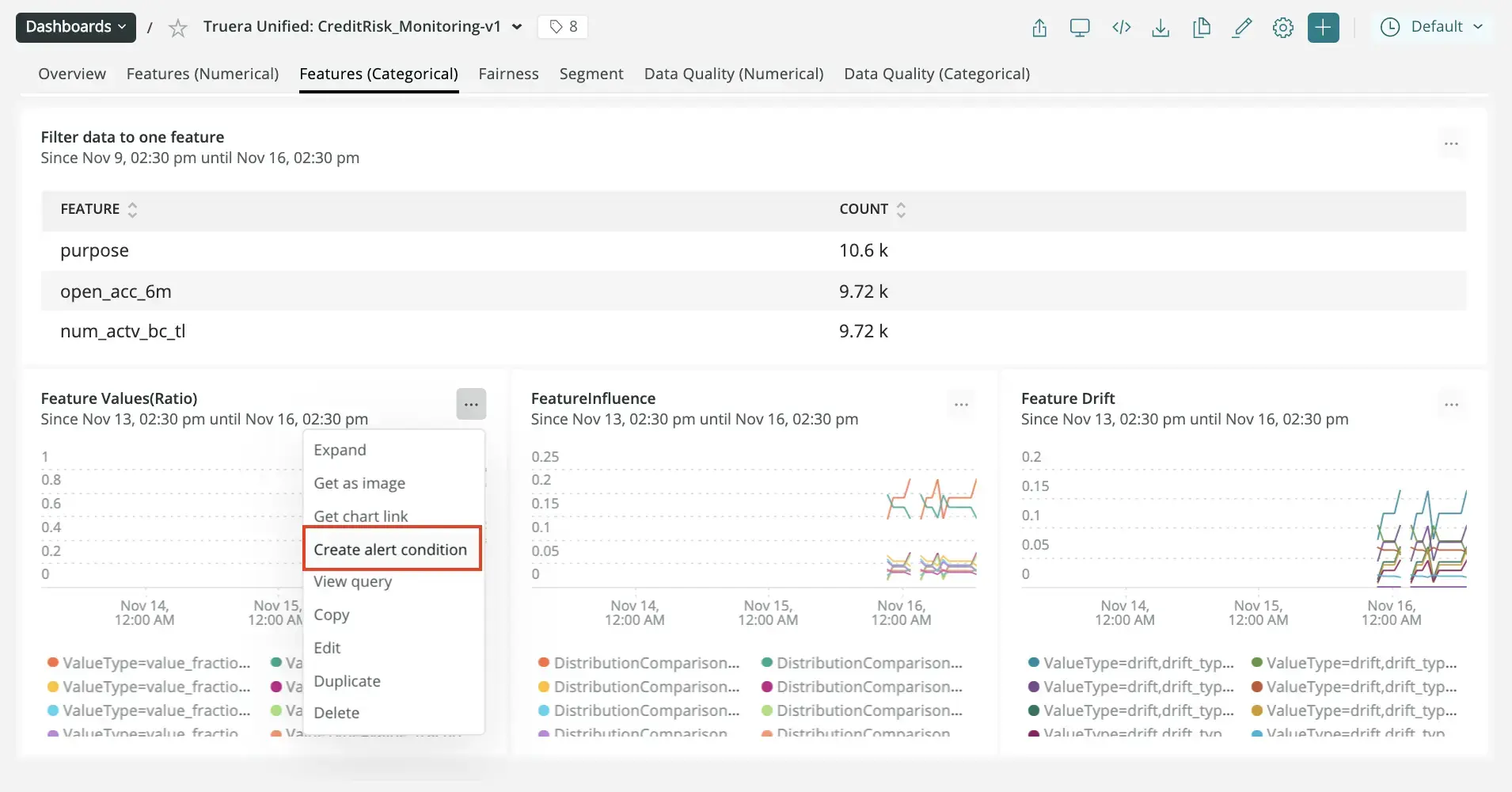
Task: Toggle first orange DistributionComparison legend item
Action: click(x=639, y=663)
